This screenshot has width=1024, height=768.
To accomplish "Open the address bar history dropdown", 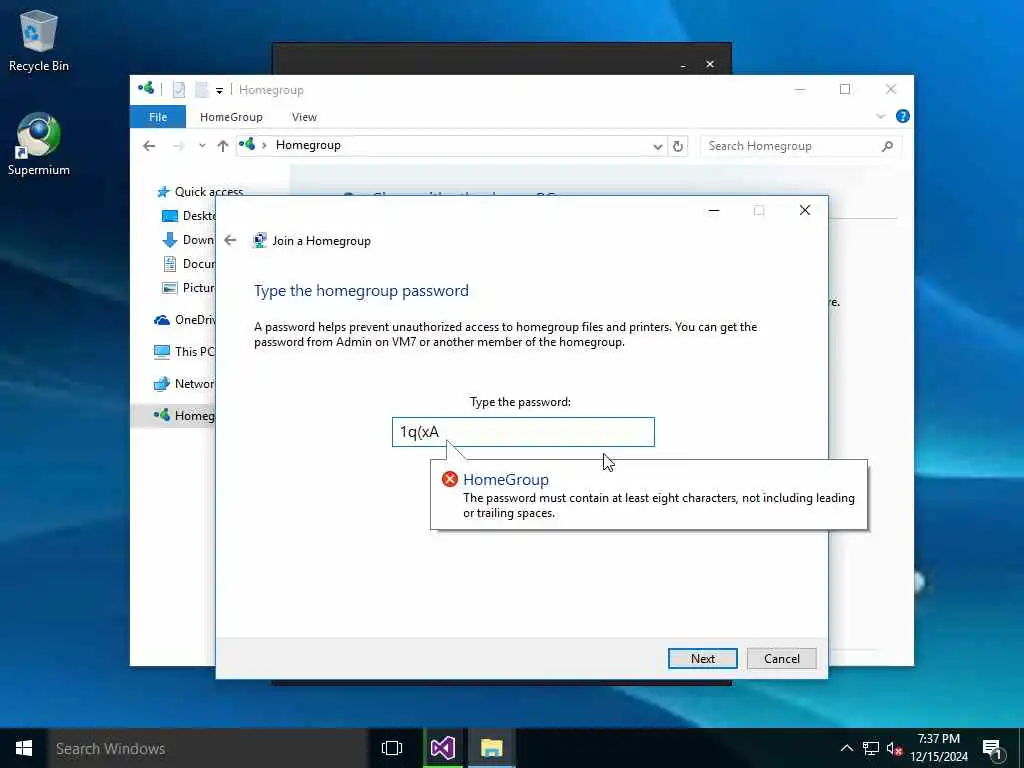I will pyautogui.click(x=658, y=146).
